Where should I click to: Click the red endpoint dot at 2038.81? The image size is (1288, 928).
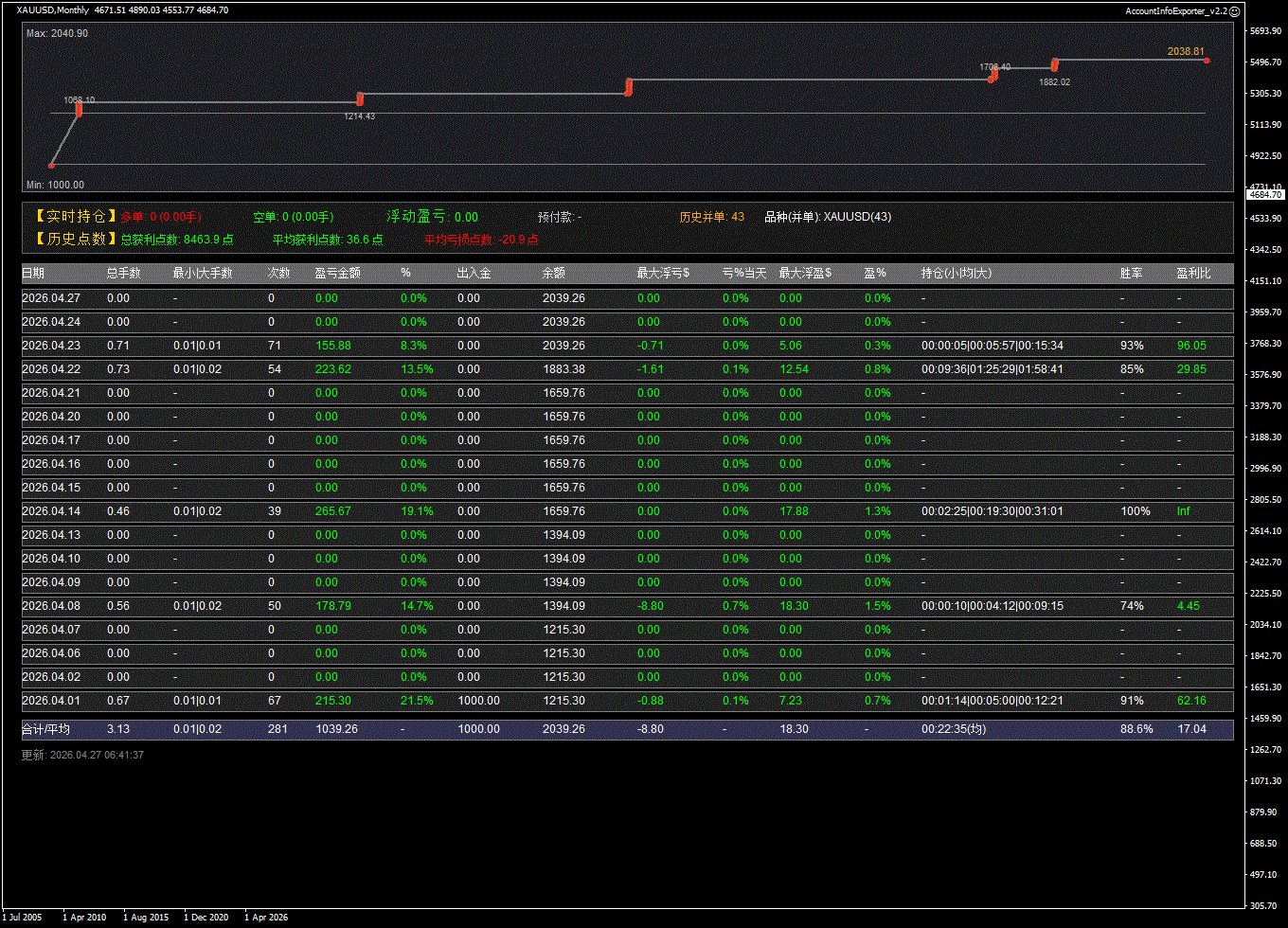pyautogui.click(x=1207, y=61)
